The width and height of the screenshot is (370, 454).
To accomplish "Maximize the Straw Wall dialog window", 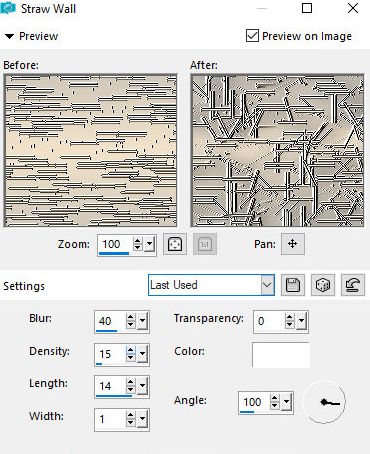I will pyautogui.click(x=307, y=8).
